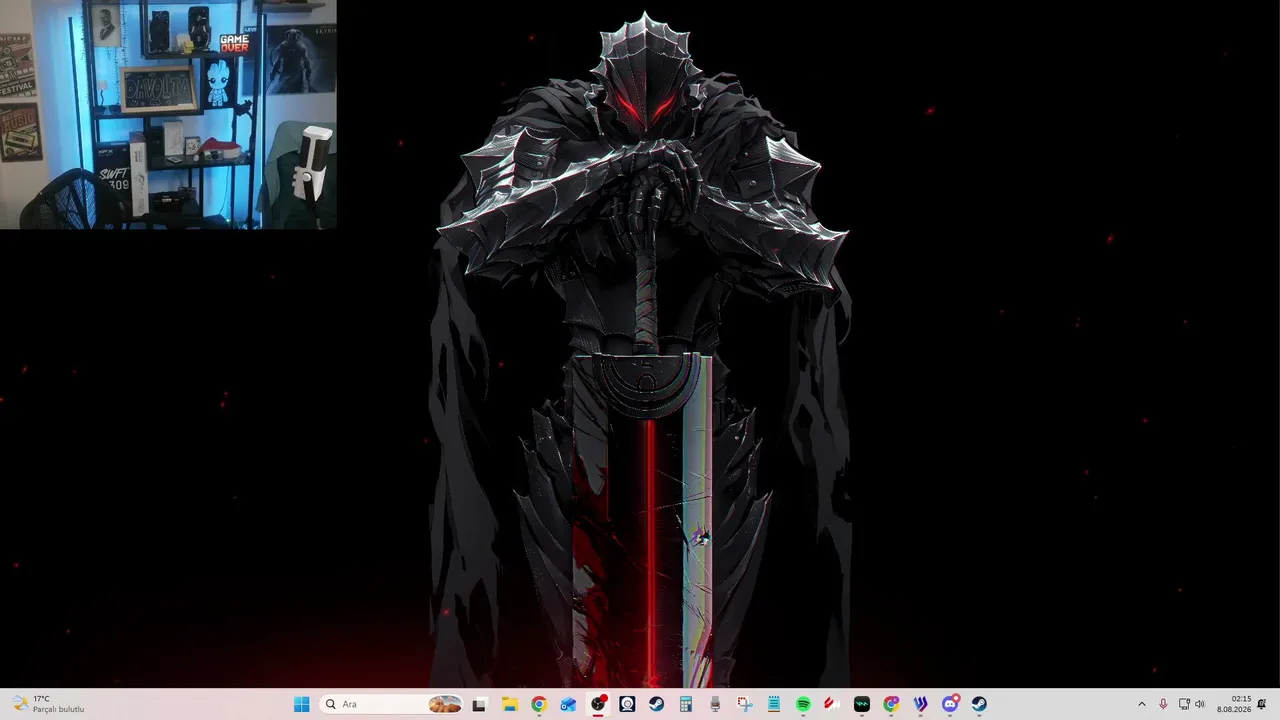Click the webcam overlay preview in the corner
The width and height of the screenshot is (1280, 720).
coord(168,114)
